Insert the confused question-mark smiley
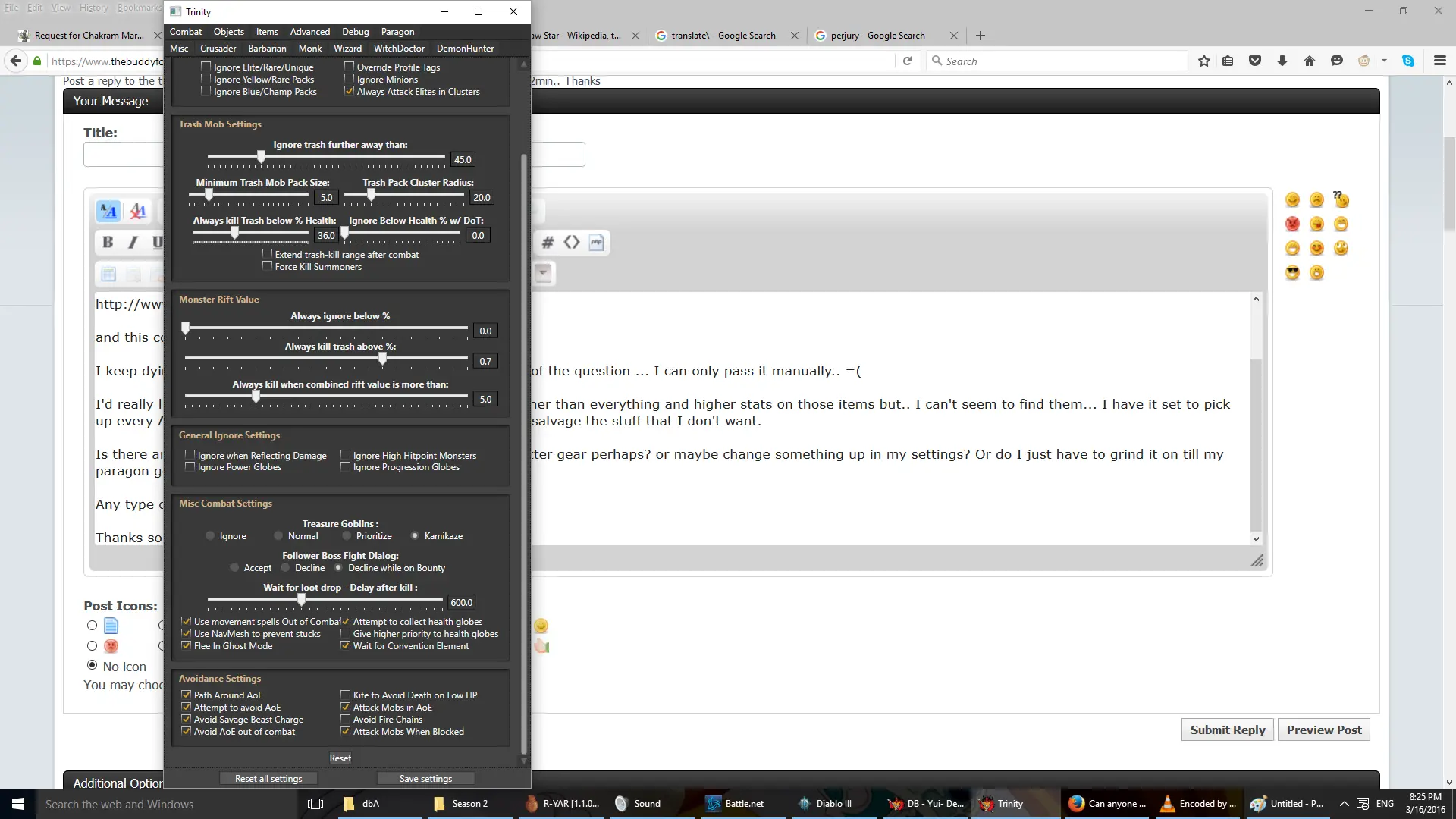The height and width of the screenshot is (819, 1456). tap(1341, 199)
